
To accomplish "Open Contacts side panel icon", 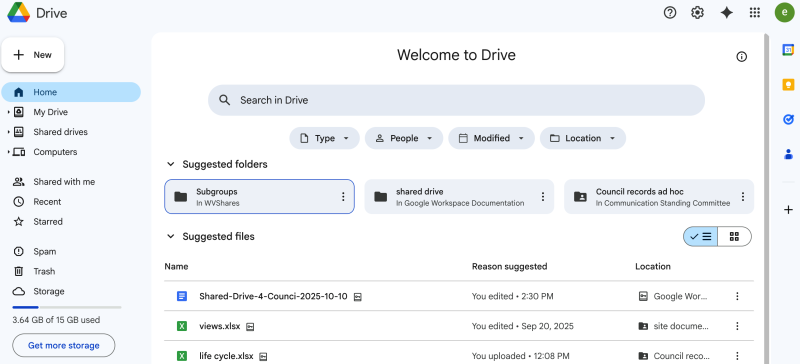I will click(788, 154).
